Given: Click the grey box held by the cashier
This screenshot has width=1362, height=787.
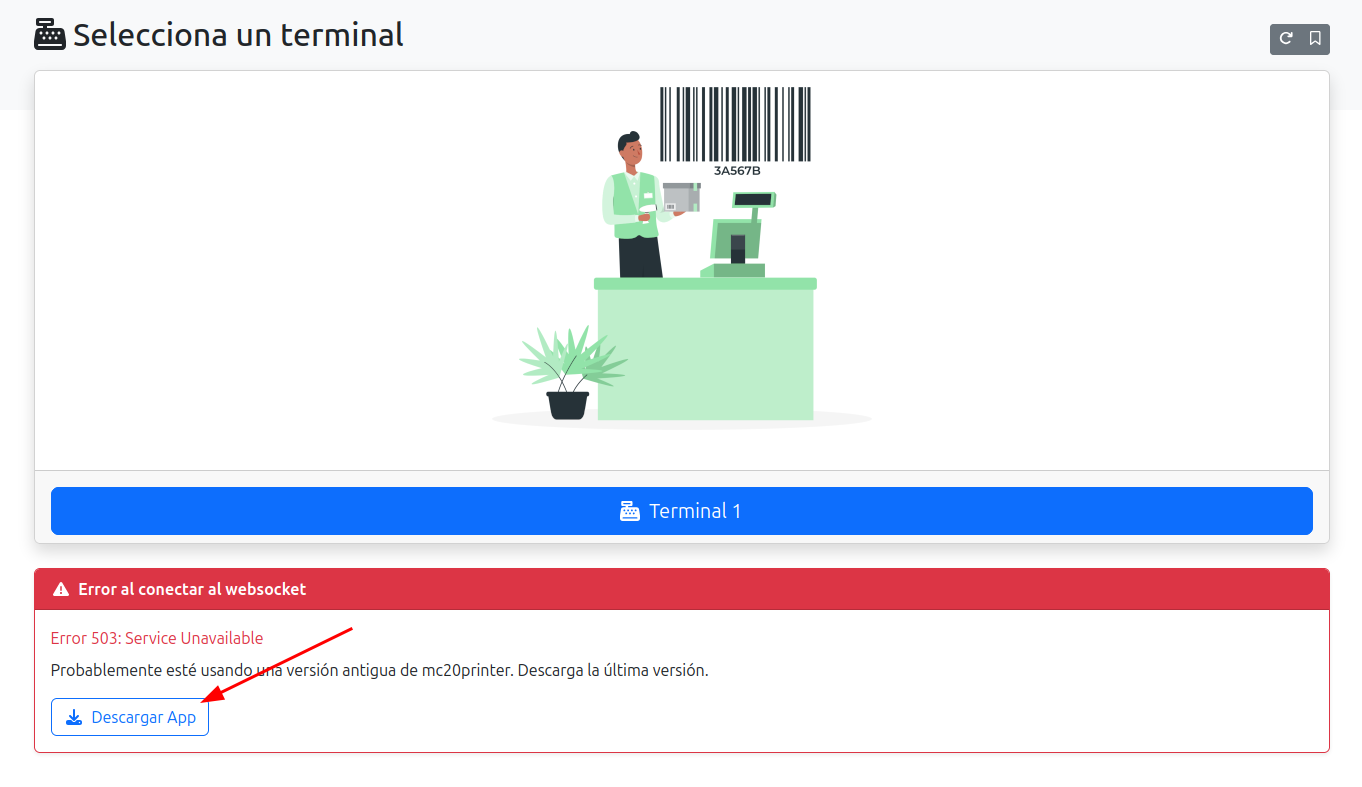Looking at the screenshot, I should click(x=681, y=197).
